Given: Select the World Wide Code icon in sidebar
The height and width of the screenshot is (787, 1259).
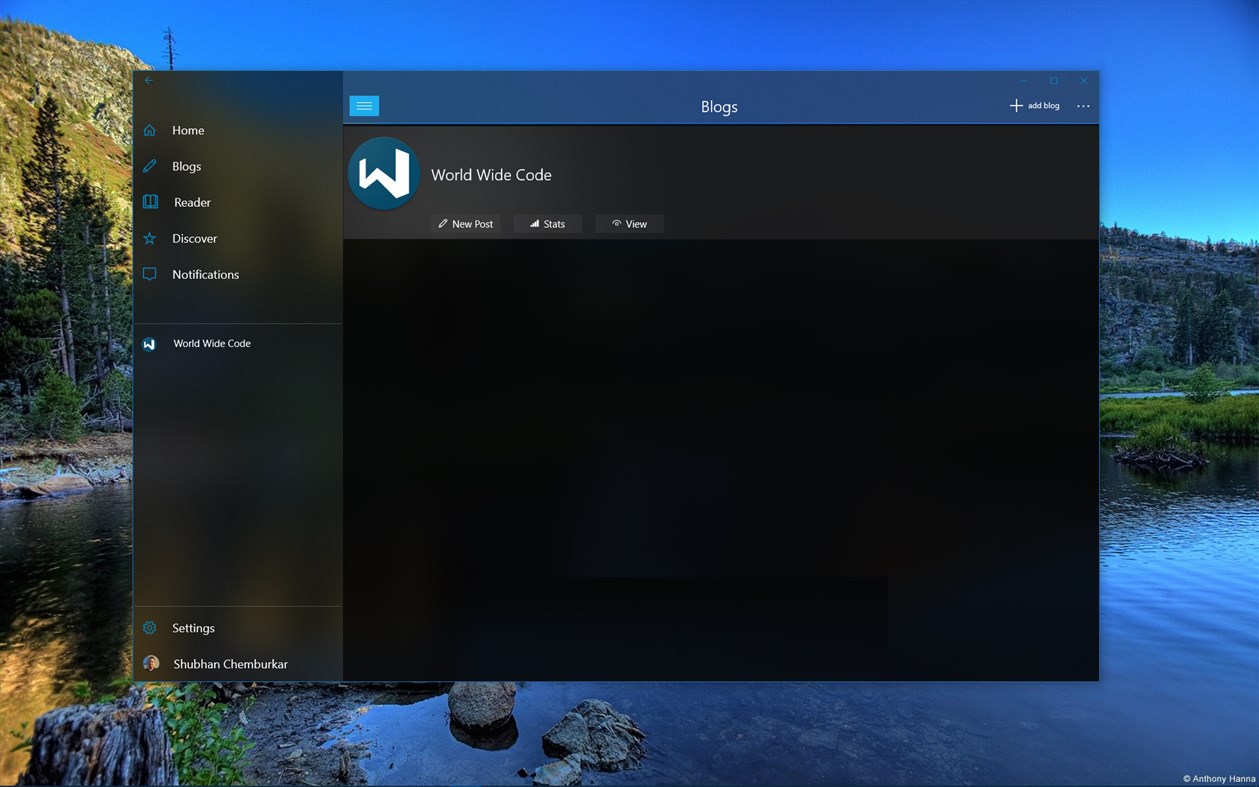Looking at the screenshot, I should point(149,343).
